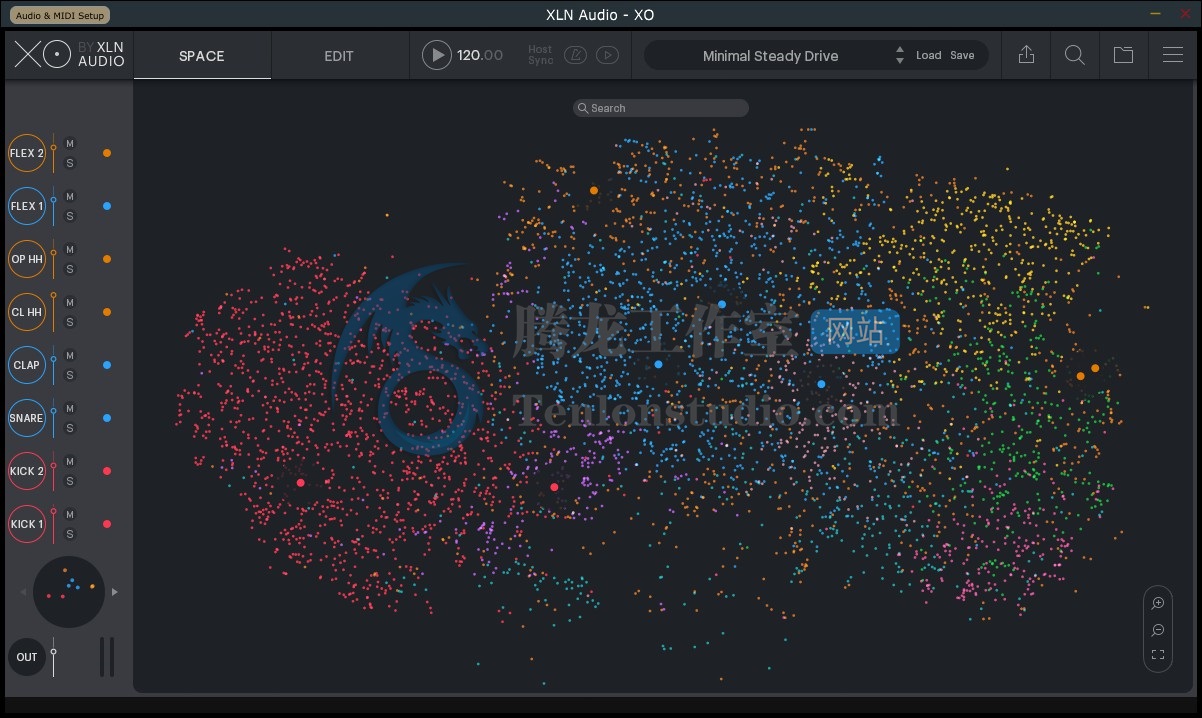This screenshot has width=1202, height=718.
Task: Click the red dot in the KICK 2 row
Action: [x=107, y=471]
